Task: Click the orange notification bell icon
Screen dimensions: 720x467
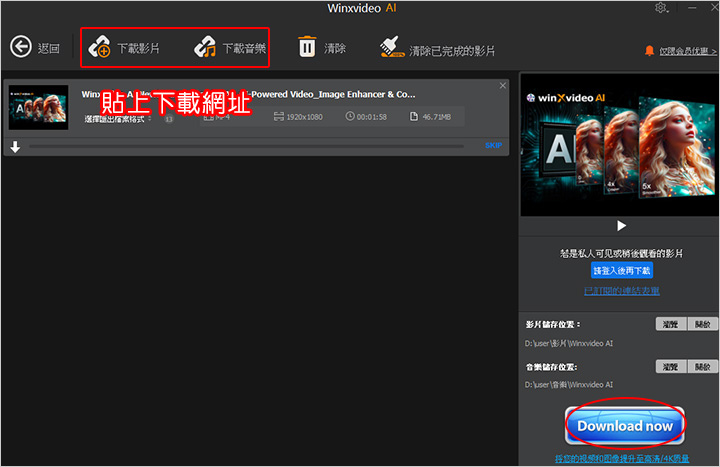Action: [649, 51]
